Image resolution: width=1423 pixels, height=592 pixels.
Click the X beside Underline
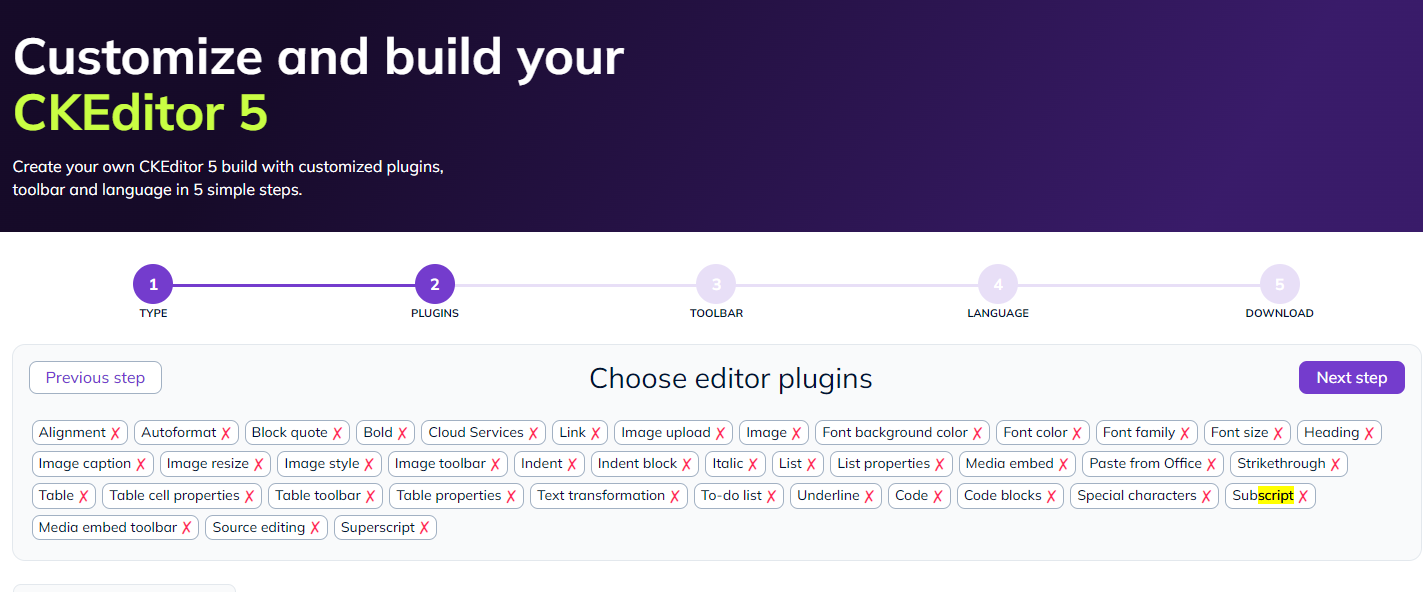coord(870,496)
